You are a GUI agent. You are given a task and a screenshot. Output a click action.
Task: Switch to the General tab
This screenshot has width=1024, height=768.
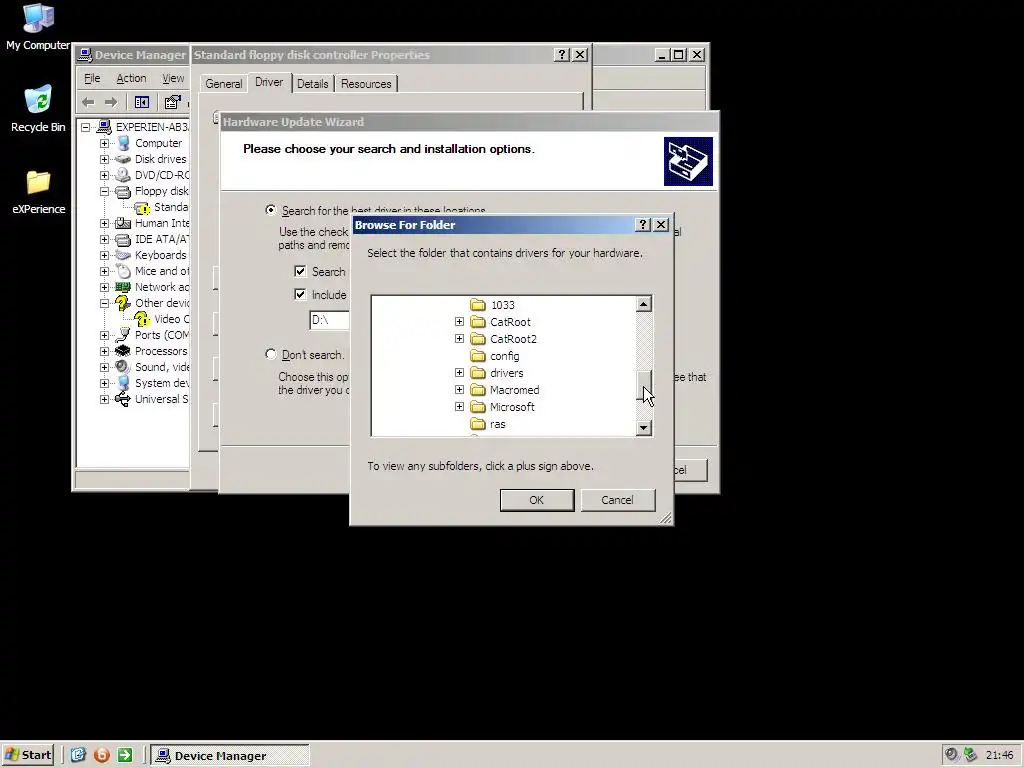pyautogui.click(x=223, y=84)
